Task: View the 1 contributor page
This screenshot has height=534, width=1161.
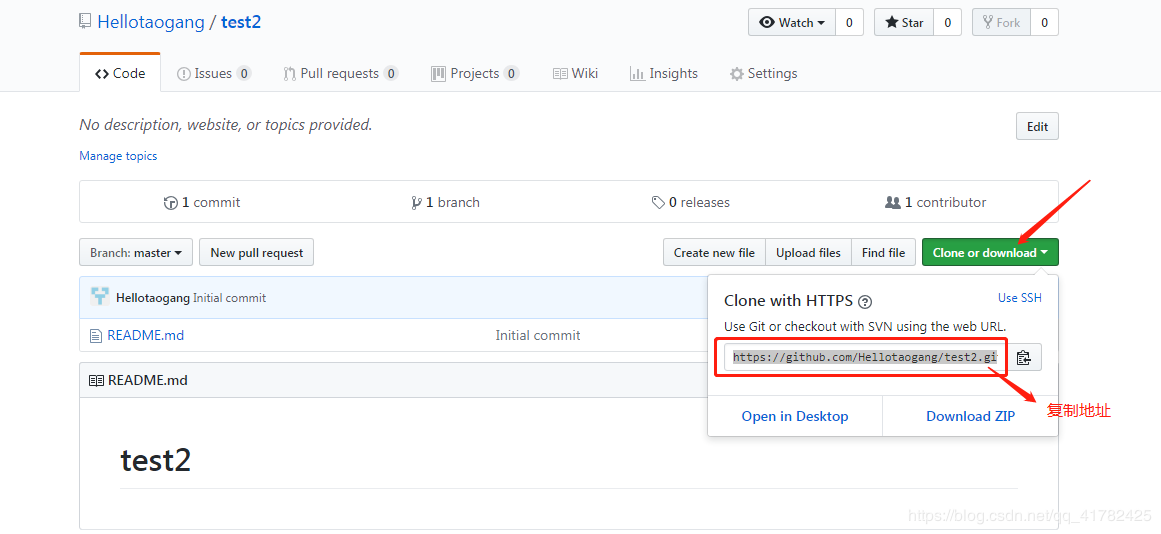Action: click(936, 202)
